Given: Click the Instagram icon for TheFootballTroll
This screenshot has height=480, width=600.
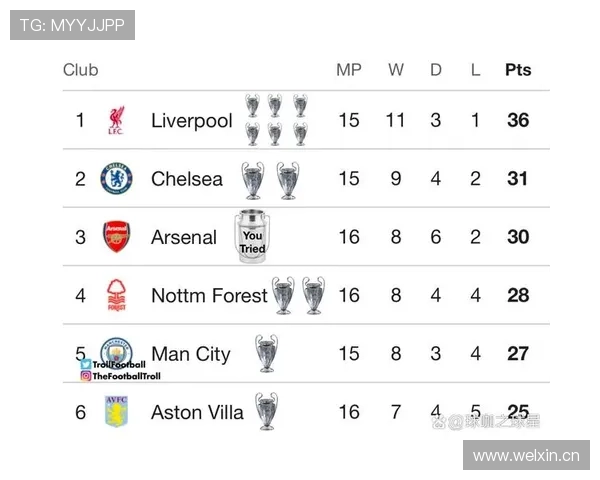Looking at the screenshot, I should coord(86,377).
